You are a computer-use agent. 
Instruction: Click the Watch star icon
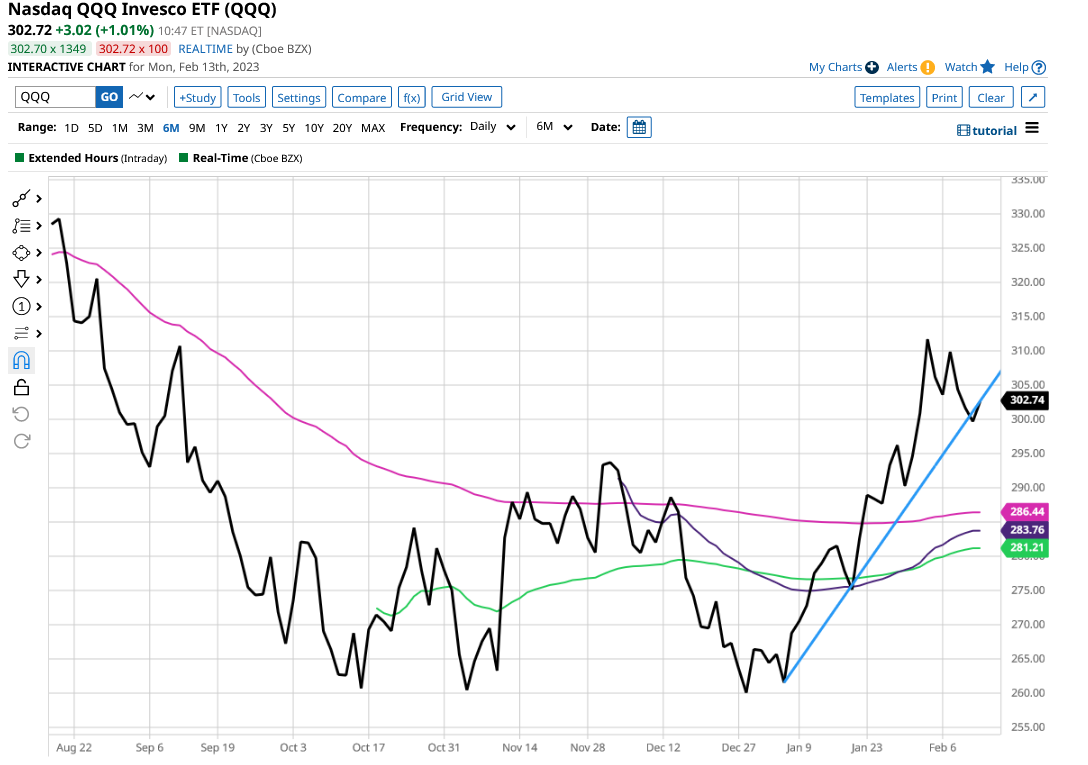click(x=988, y=67)
